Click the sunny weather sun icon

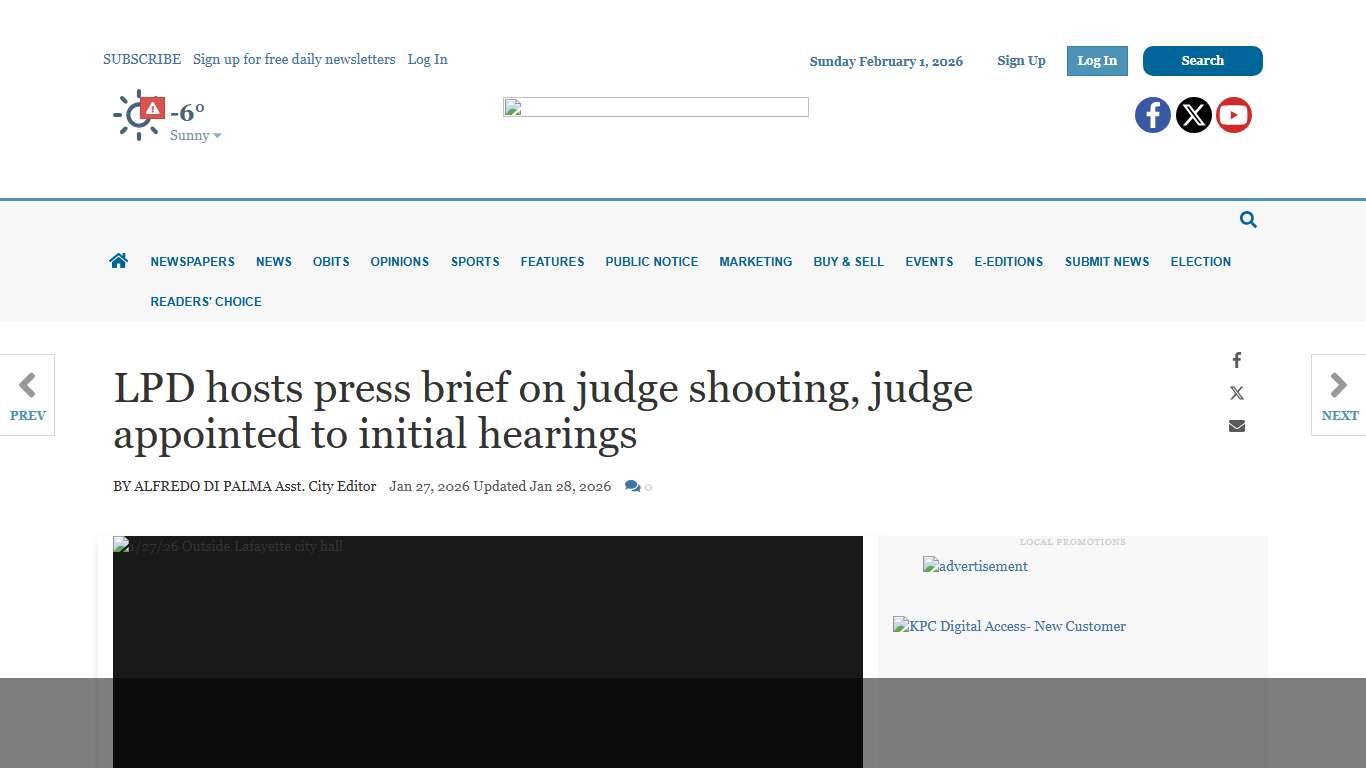[x=138, y=116]
